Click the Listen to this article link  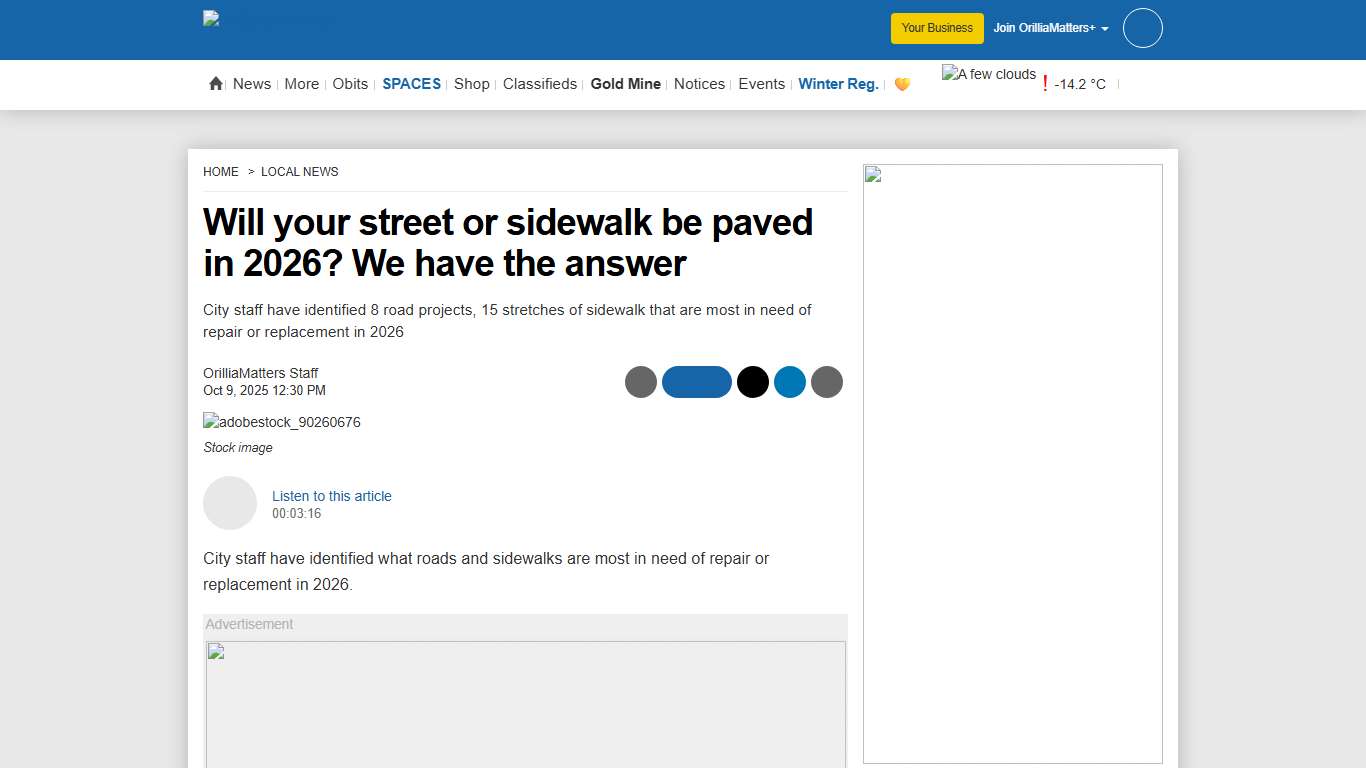pyautogui.click(x=331, y=496)
